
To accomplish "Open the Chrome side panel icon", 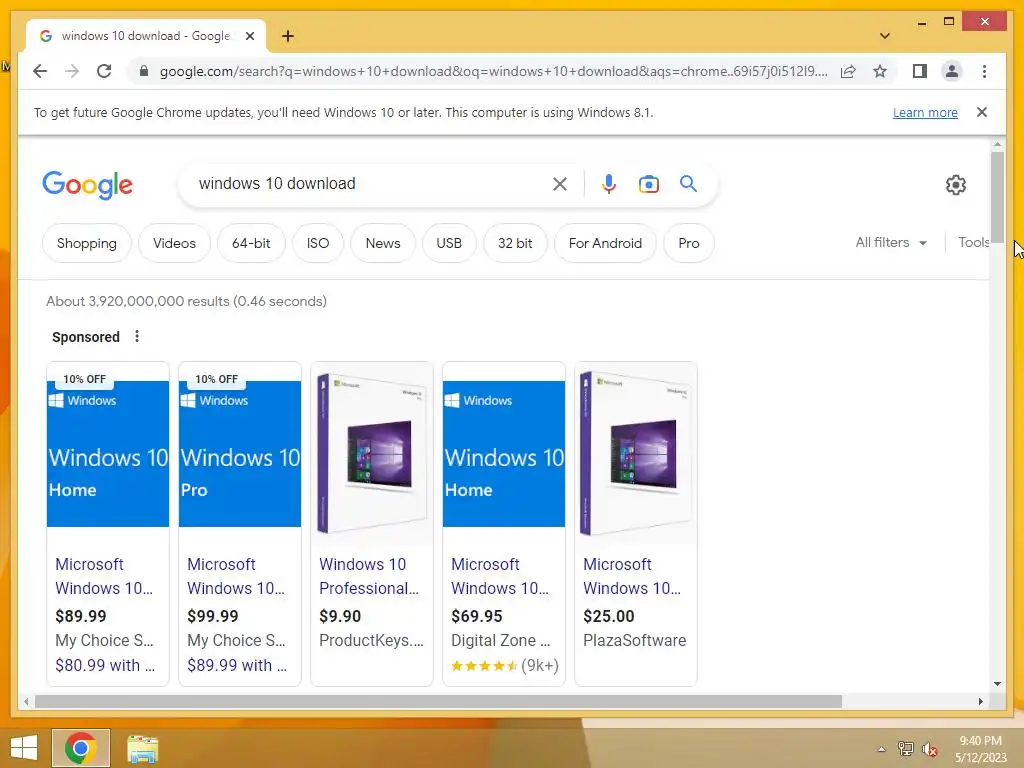I will coord(920,71).
